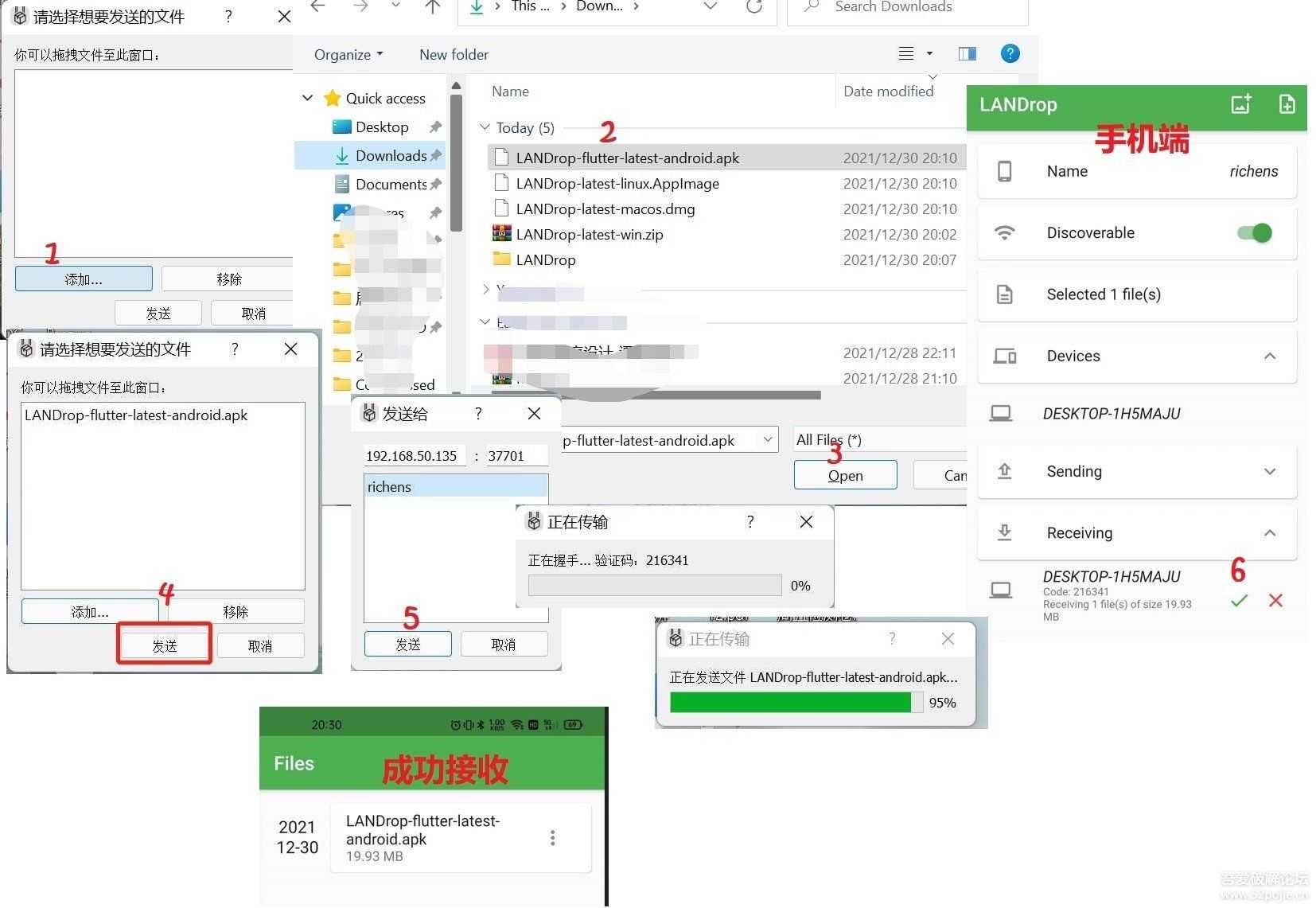Select LANDrop-latest-win.zip in file list
The width and height of the screenshot is (1316, 908).
[589, 234]
